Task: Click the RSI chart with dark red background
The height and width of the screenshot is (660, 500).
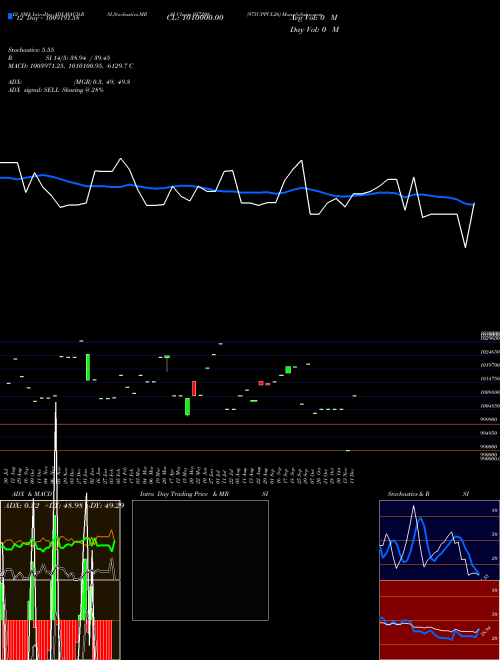Action: coord(439,620)
